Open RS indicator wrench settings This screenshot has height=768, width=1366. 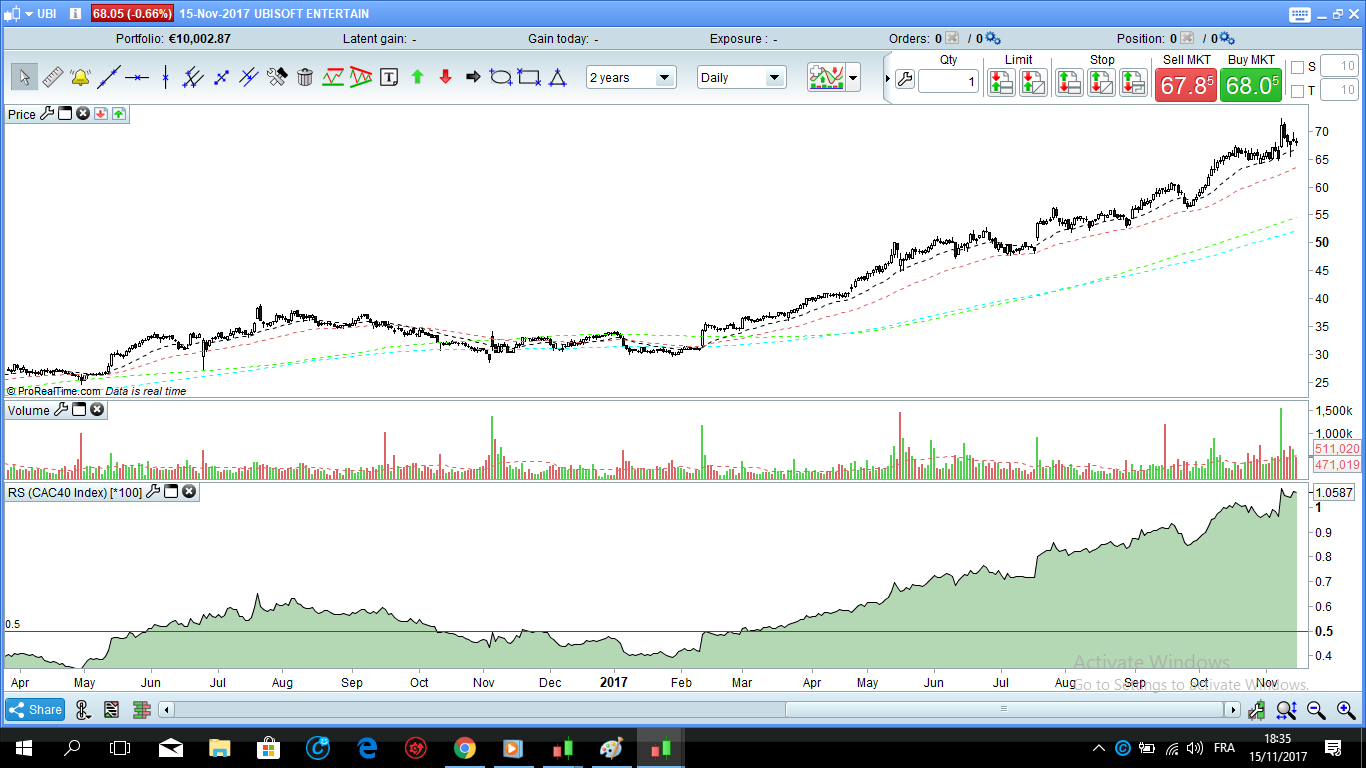click(153, 492)
